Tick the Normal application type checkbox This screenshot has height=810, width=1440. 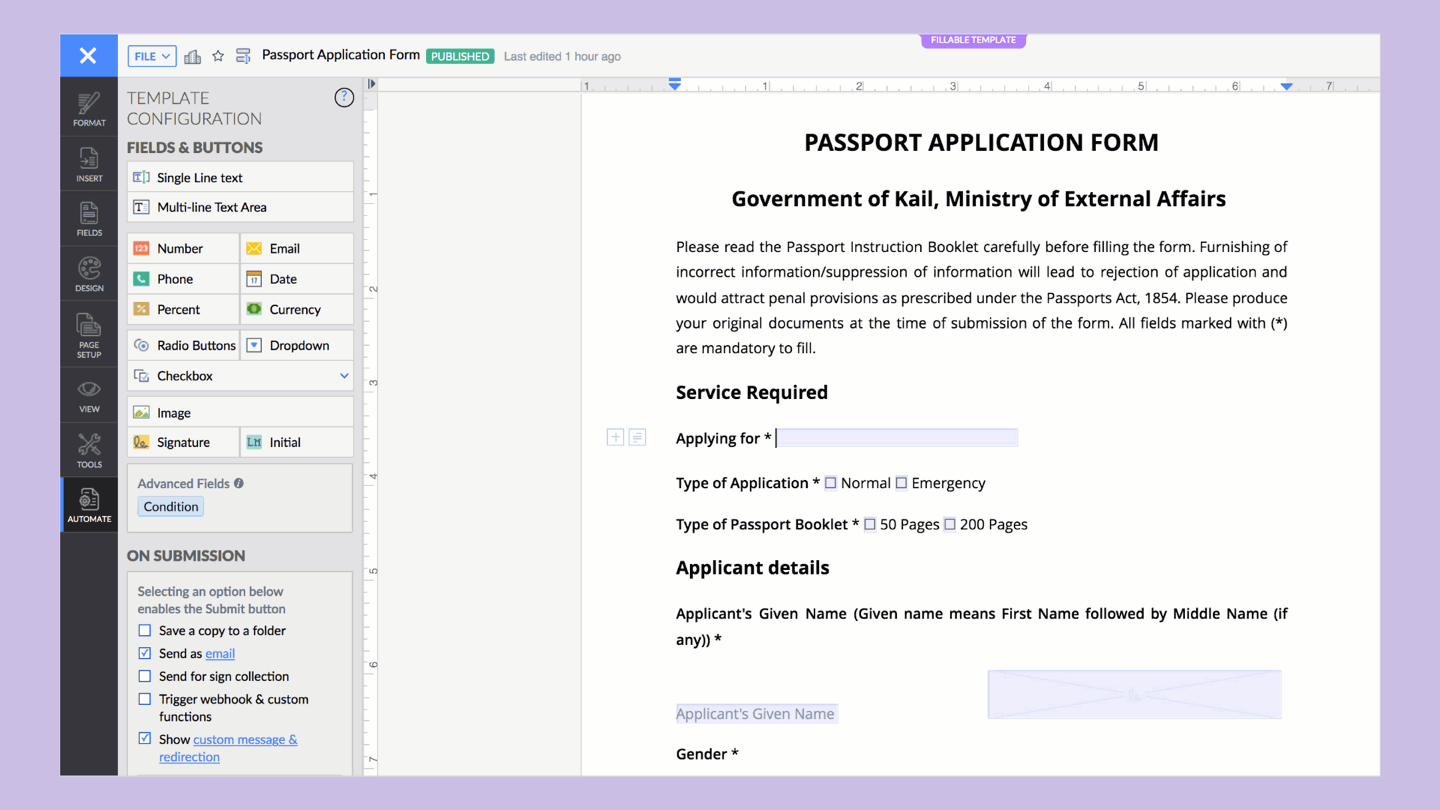(830, 483)
